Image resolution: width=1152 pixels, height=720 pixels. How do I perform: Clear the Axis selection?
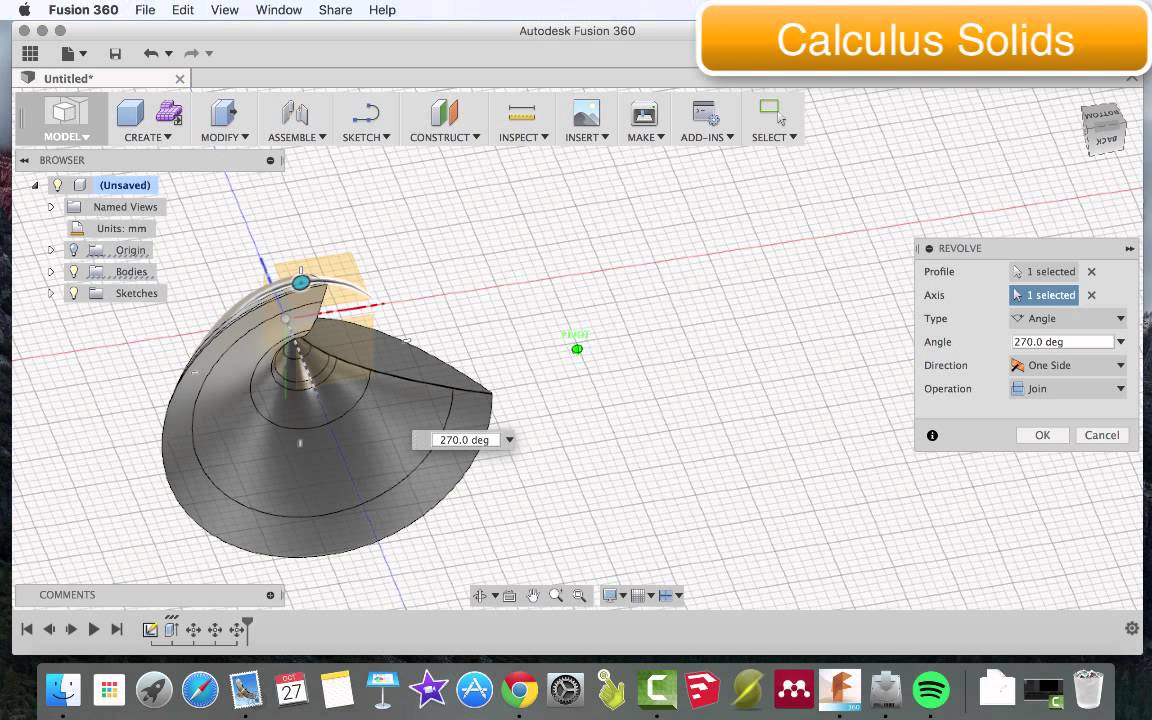coord(1092,295)
